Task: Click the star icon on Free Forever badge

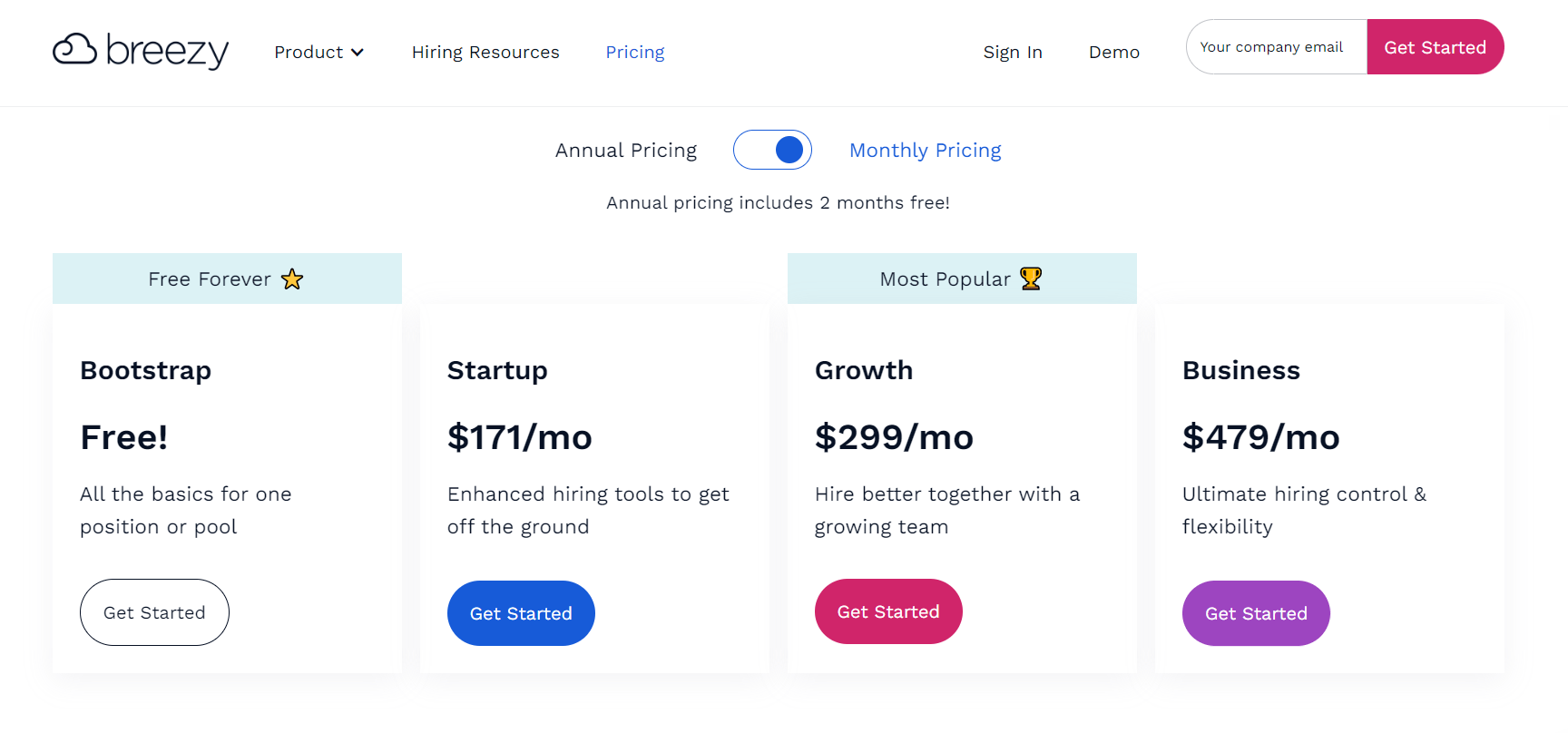Action: coord(292,279)
